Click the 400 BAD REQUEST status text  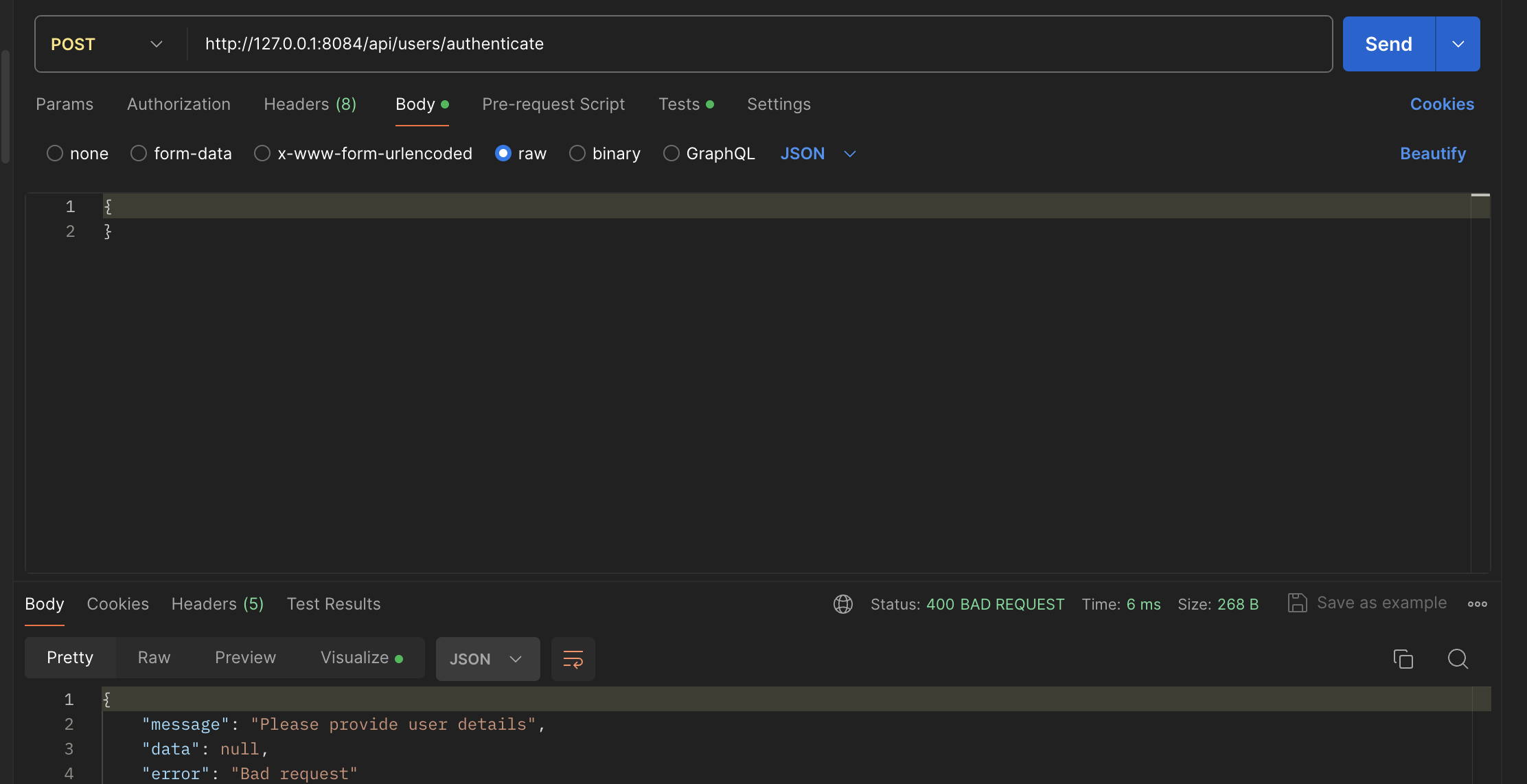995,604
